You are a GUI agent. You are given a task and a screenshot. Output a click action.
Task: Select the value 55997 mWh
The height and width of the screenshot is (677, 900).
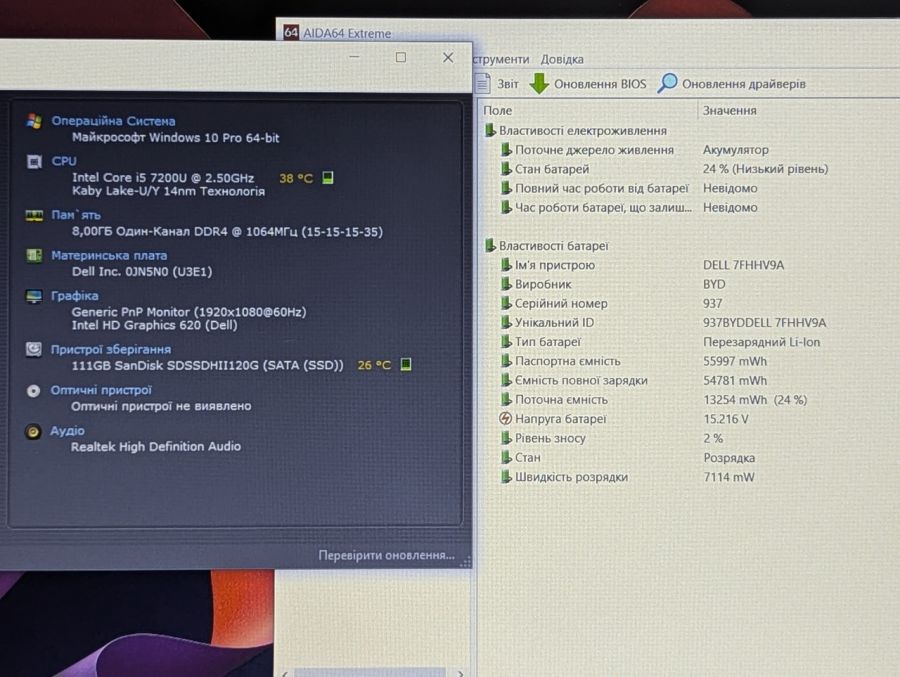[x=735, y=361]
